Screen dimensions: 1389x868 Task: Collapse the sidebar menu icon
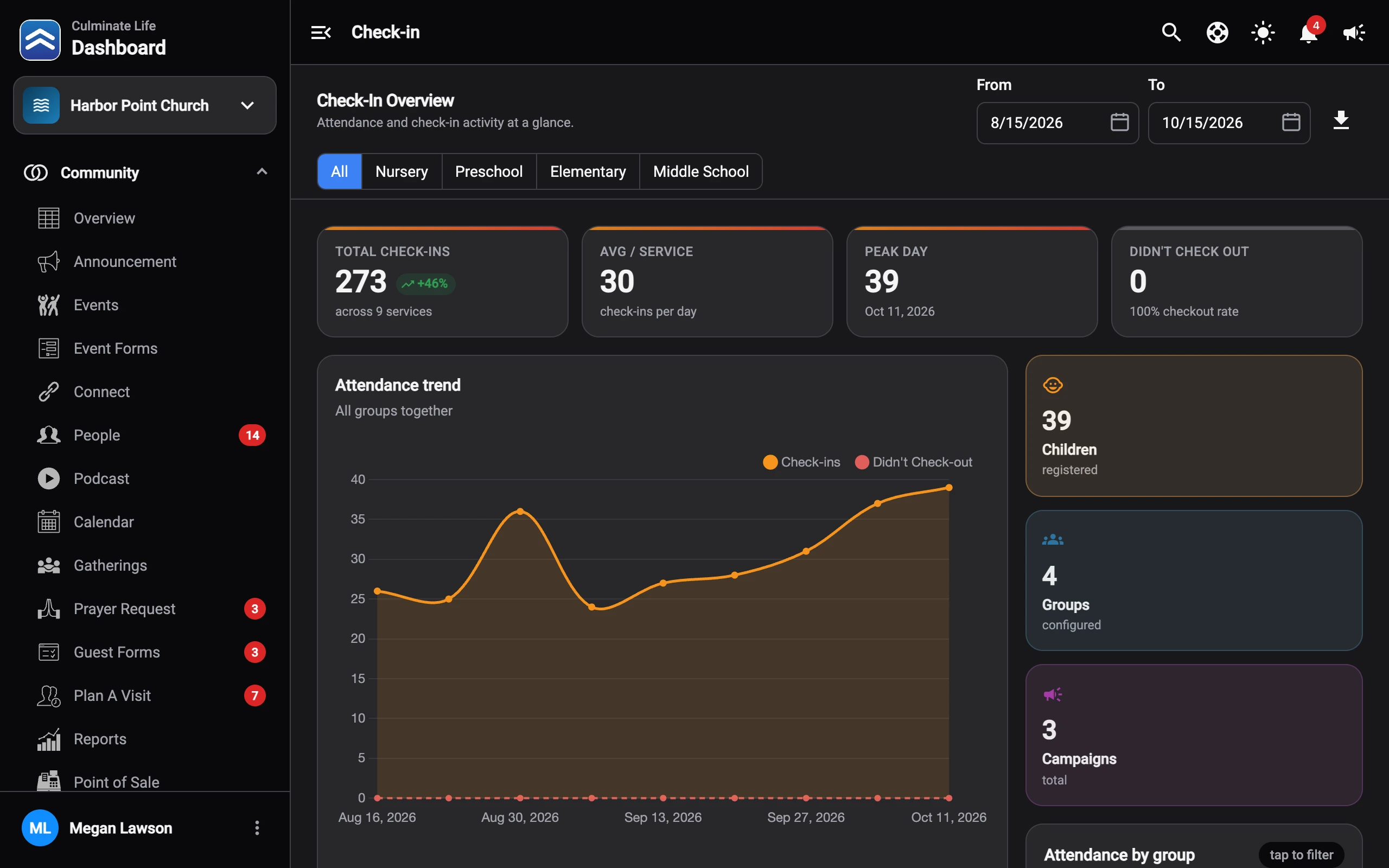[321, 32]
